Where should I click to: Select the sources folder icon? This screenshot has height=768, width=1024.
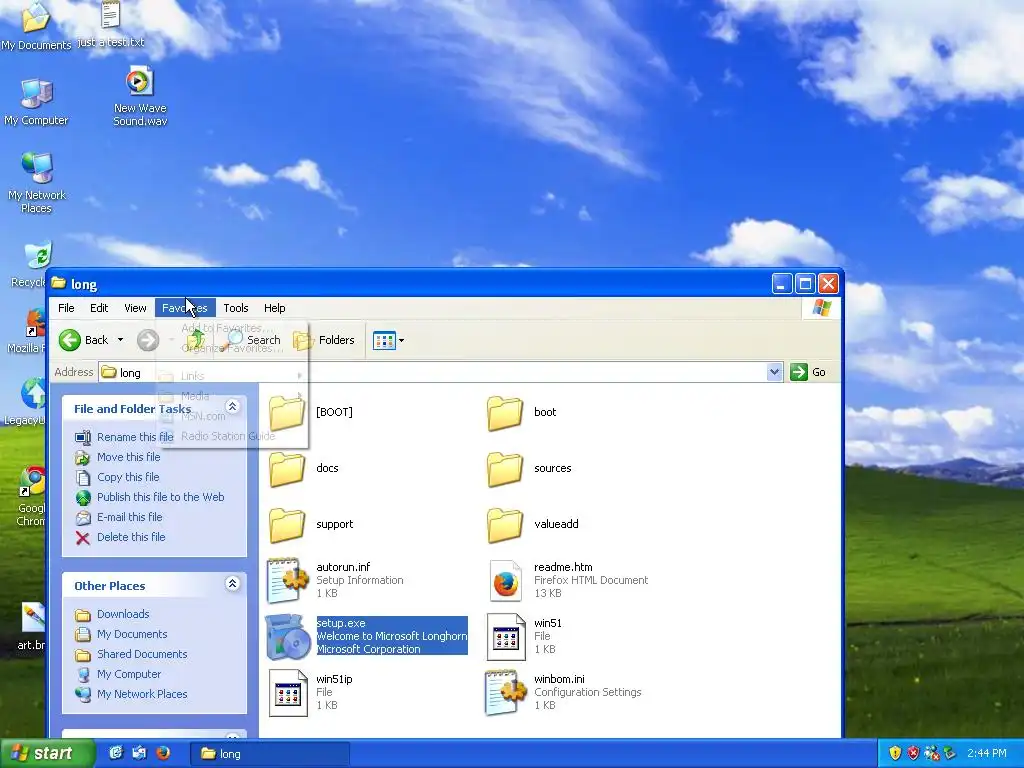[x=505, y=468]
